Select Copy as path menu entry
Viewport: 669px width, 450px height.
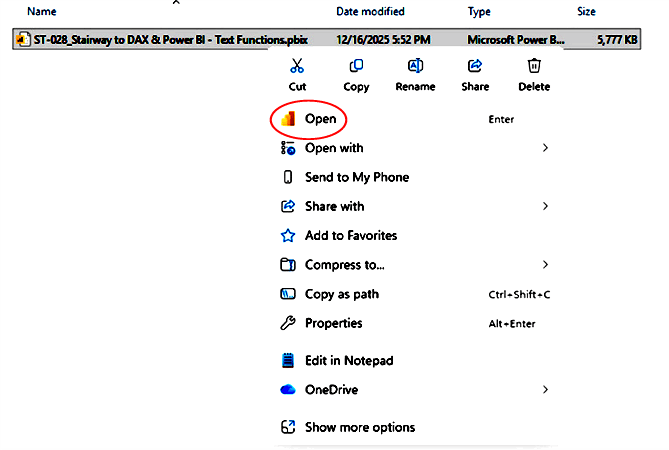[341, 294]
